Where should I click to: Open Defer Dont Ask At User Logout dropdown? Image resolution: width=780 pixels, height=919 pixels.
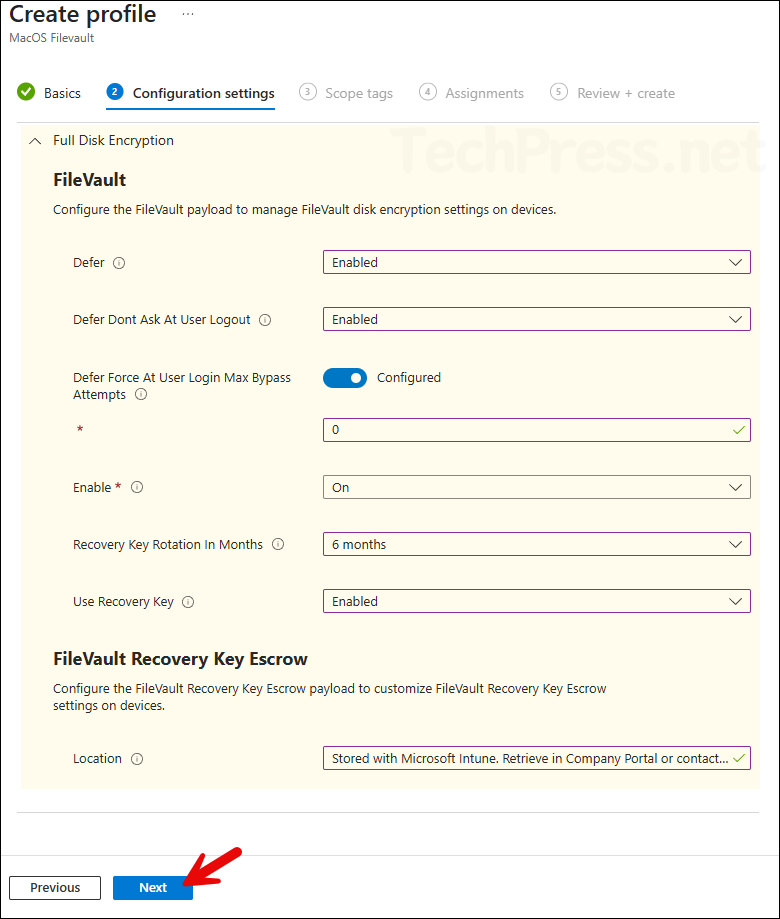tap(536, 319)
